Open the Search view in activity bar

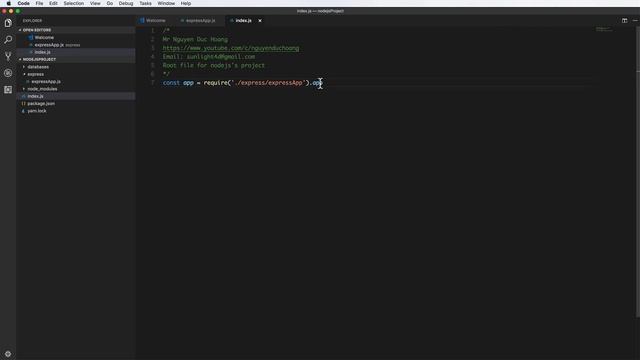pyautogui.click(x=8, y=40)
